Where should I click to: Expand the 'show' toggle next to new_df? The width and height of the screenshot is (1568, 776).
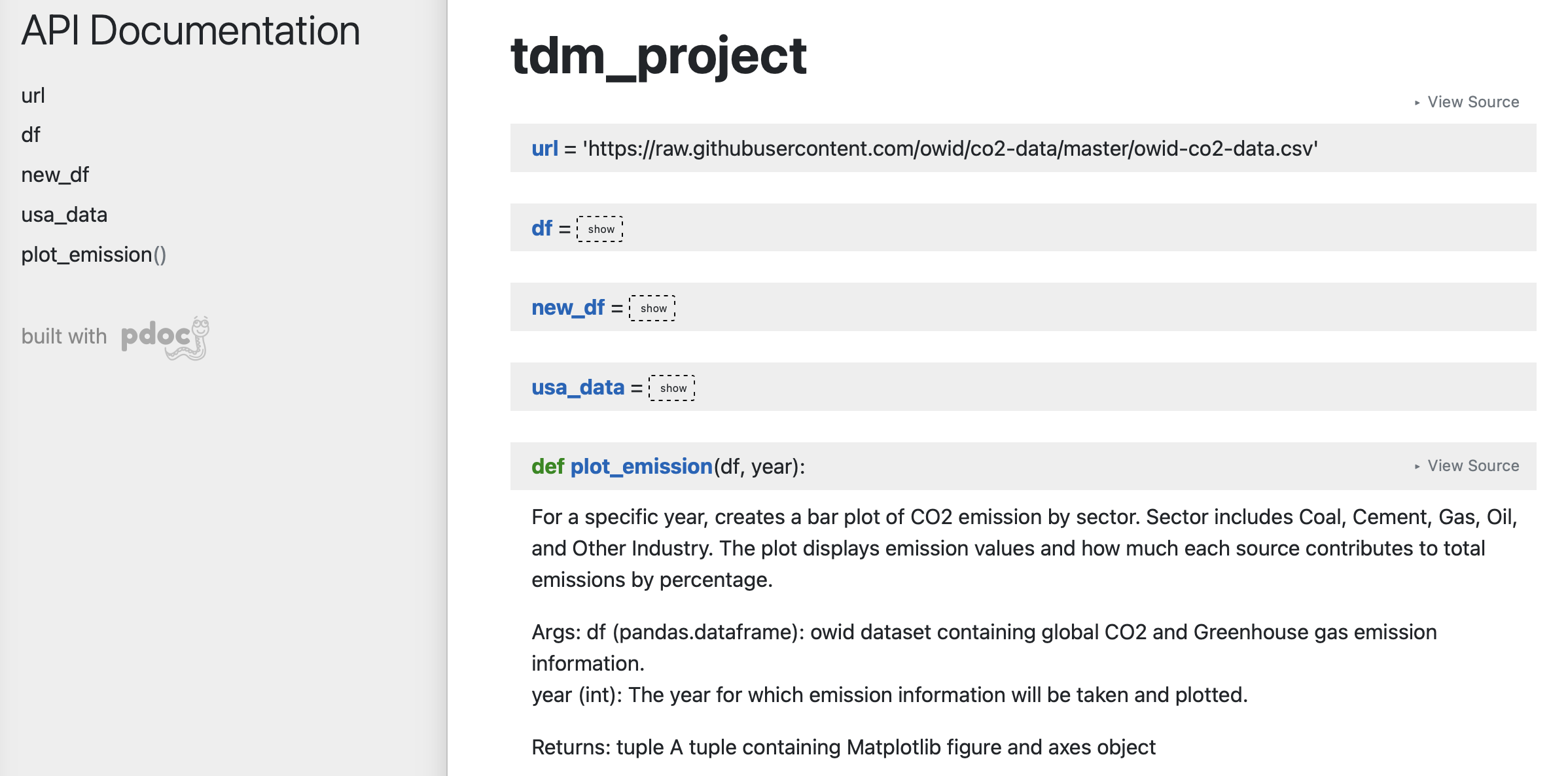(x=652, y=308)
